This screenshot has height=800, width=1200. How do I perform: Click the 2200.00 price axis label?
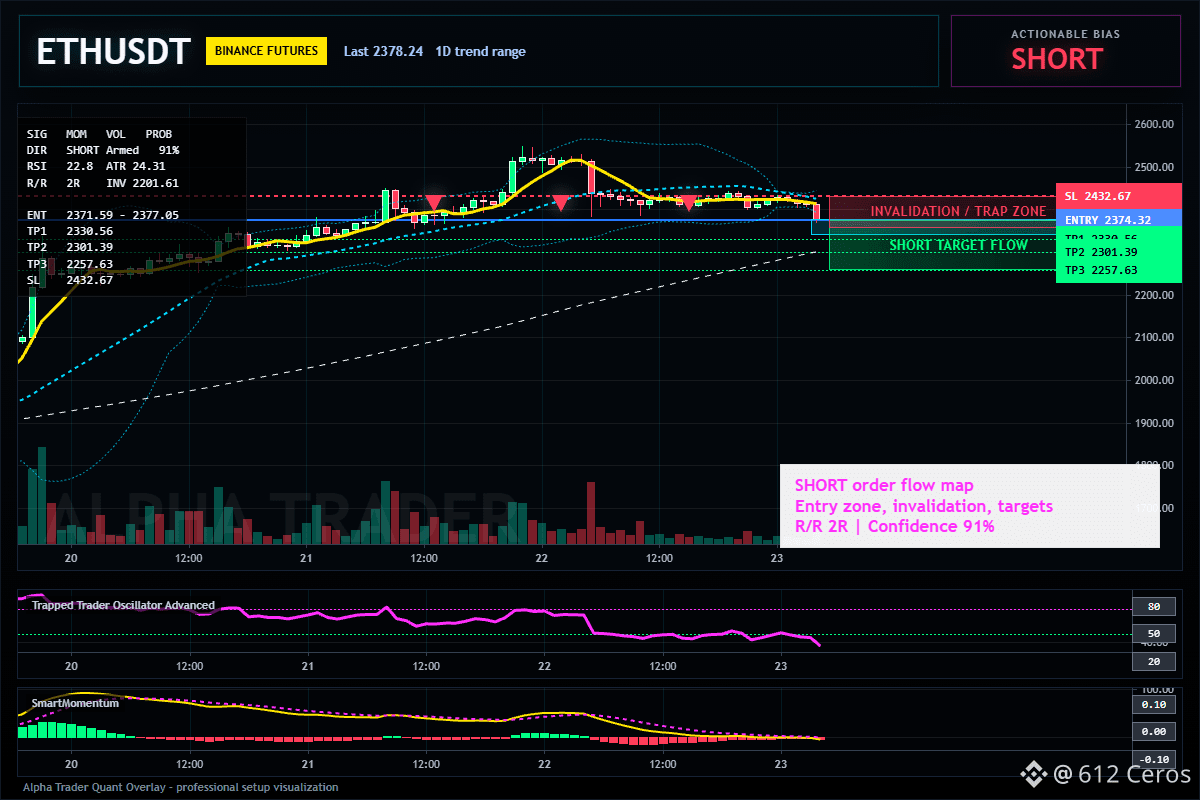(1152, 295)
